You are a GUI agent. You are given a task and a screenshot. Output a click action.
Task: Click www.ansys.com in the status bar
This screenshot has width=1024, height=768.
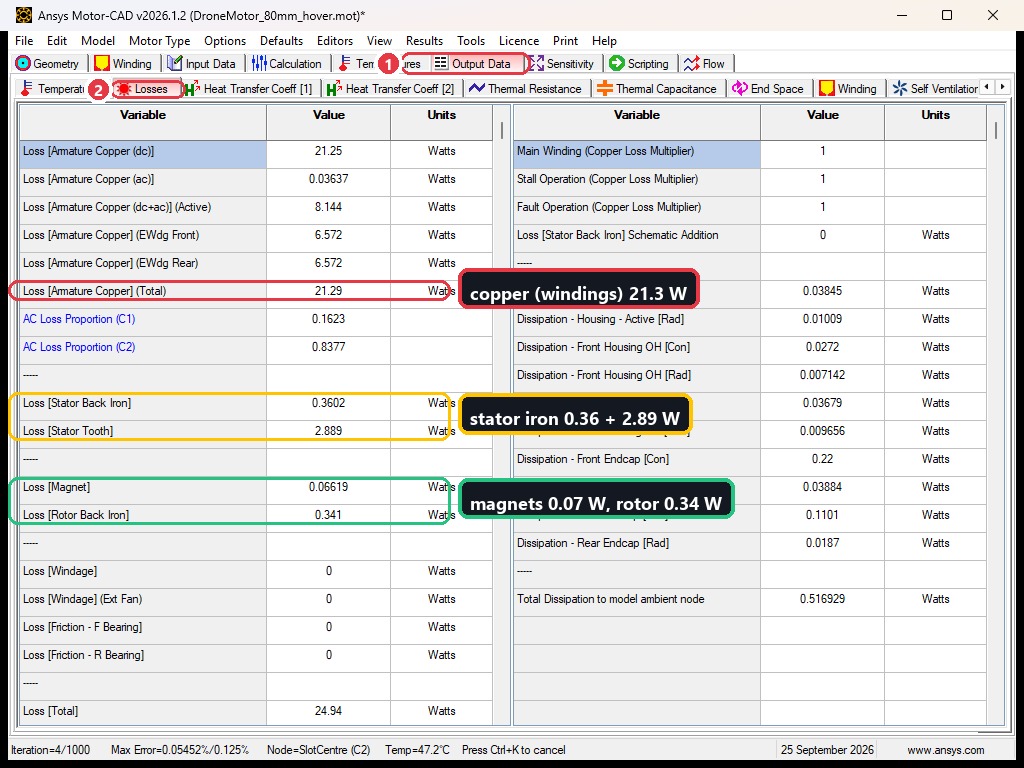click(x=946, y=750)
